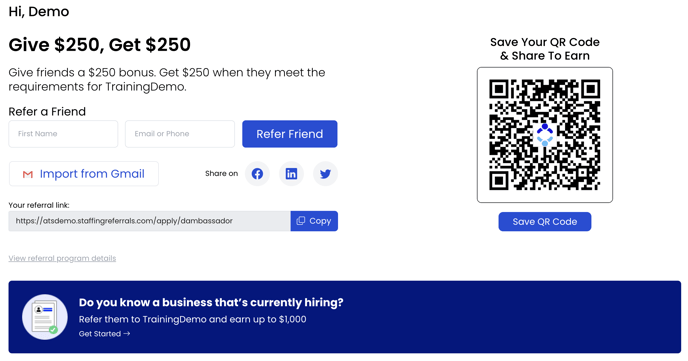The height and width of the screenshot is (361, 688).
Task: Click the copy clipboard icon
Action: pyautogui.click(x=301, y=221)
